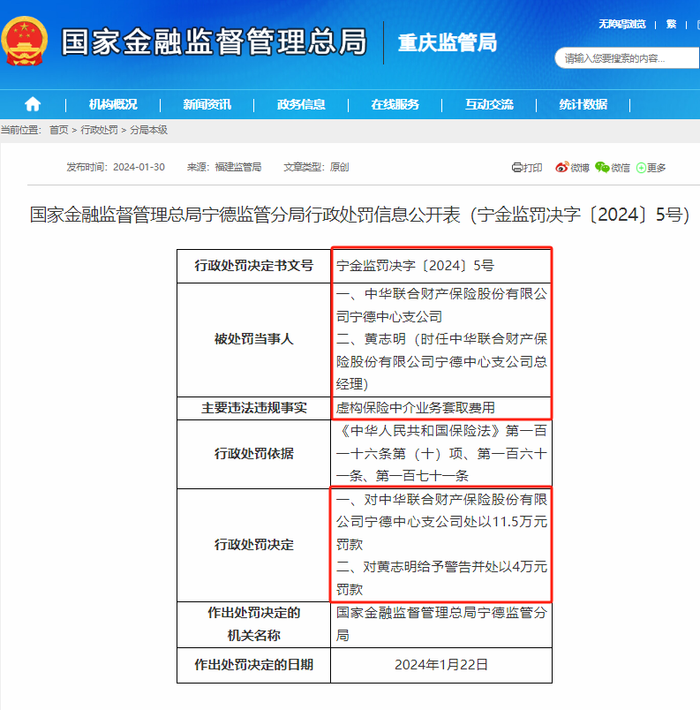Share article to 微信
Image resolution: width=700 pixels, height=710 pixels.
click(613, 167)
